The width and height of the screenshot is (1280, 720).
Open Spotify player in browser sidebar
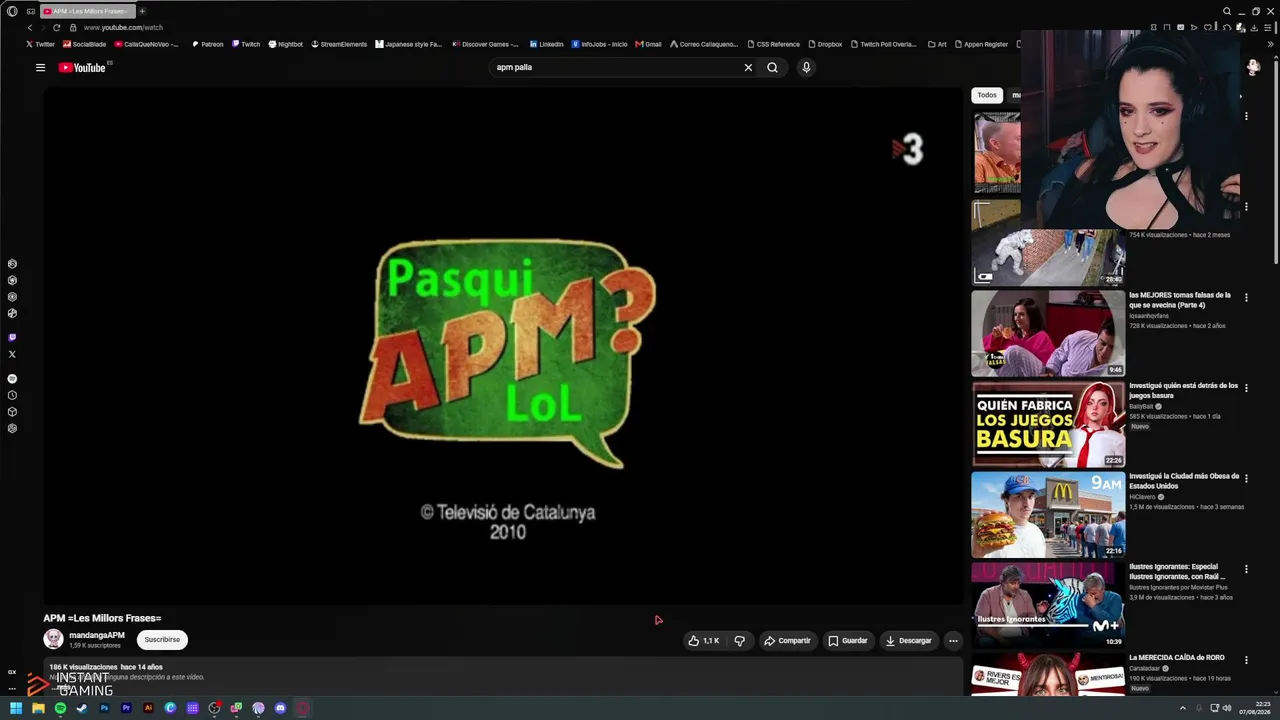point(12,379)
